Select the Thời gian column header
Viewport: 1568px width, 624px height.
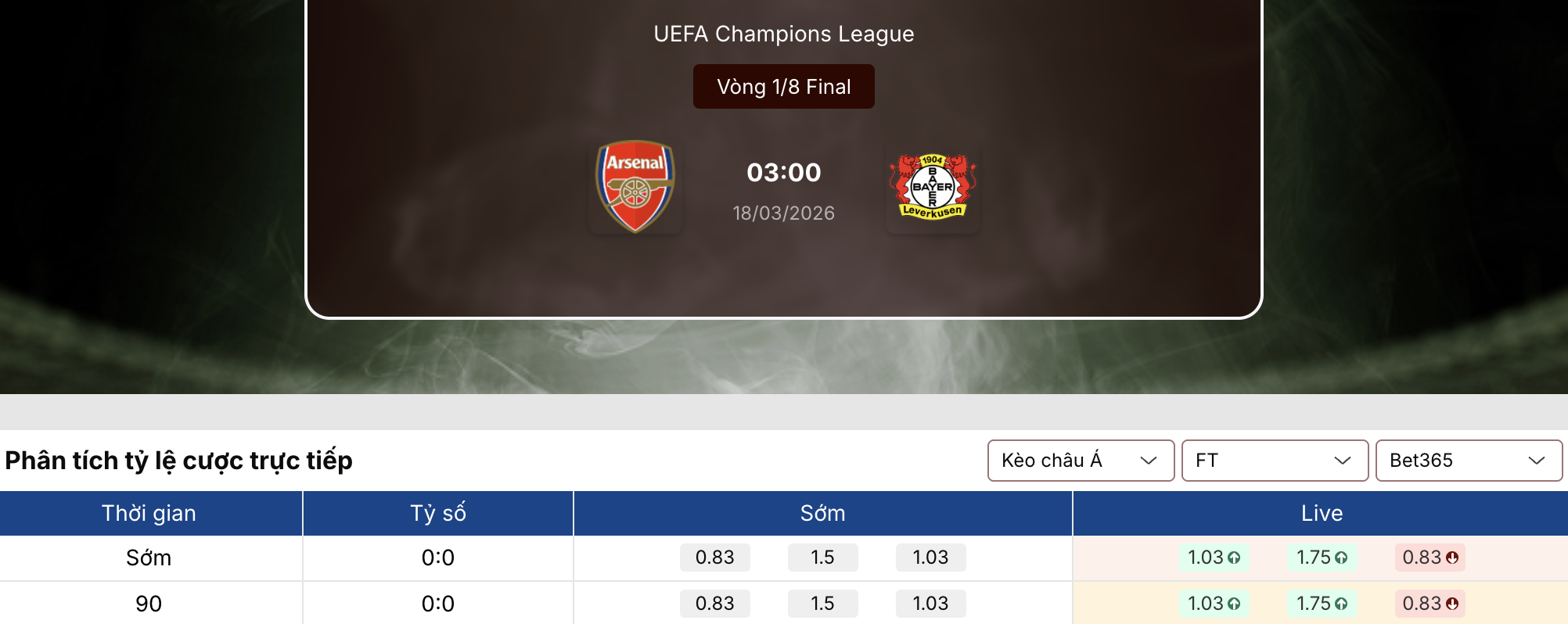point(149,514)
